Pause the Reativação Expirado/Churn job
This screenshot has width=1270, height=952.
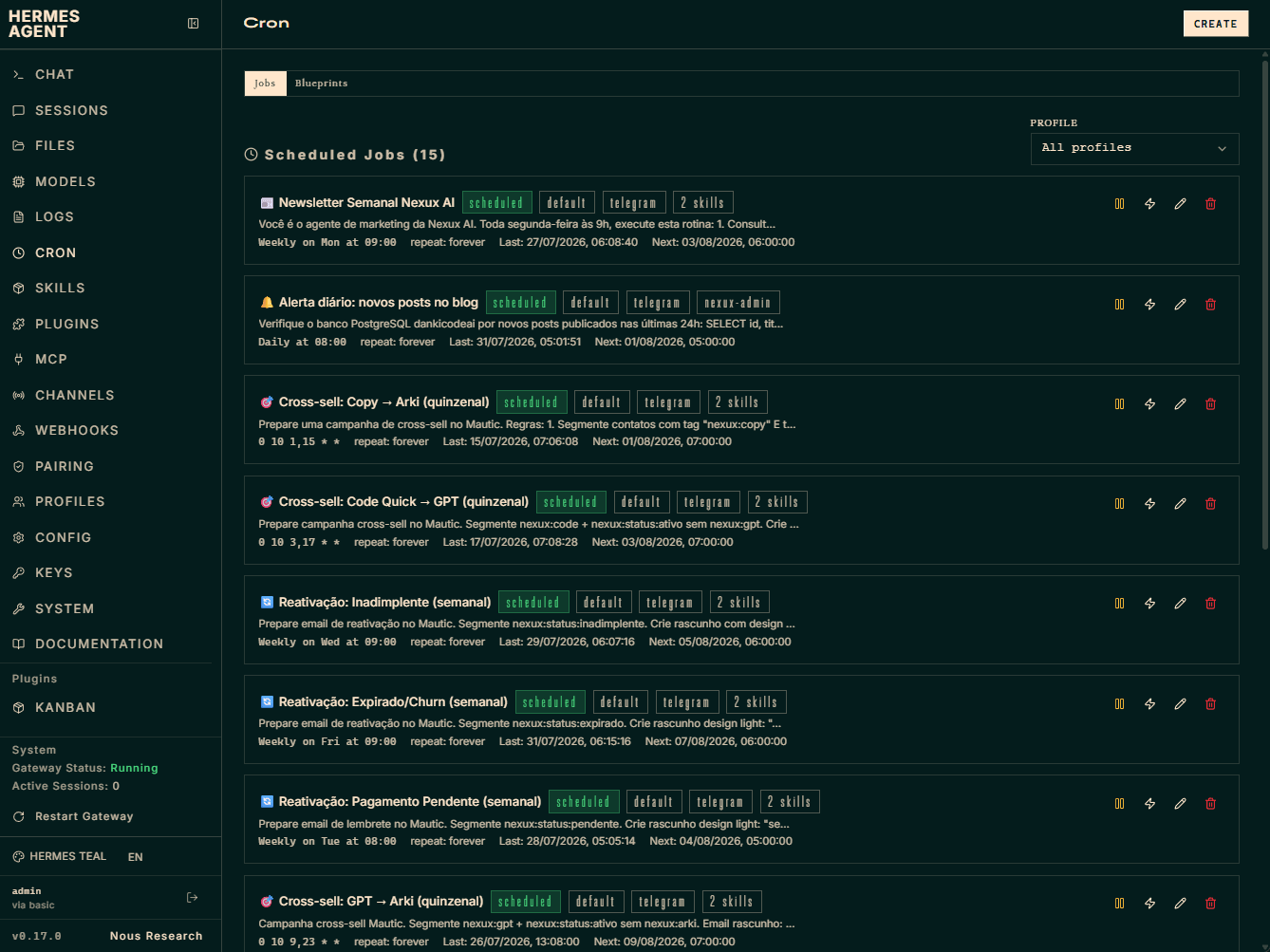point(1120,704)
